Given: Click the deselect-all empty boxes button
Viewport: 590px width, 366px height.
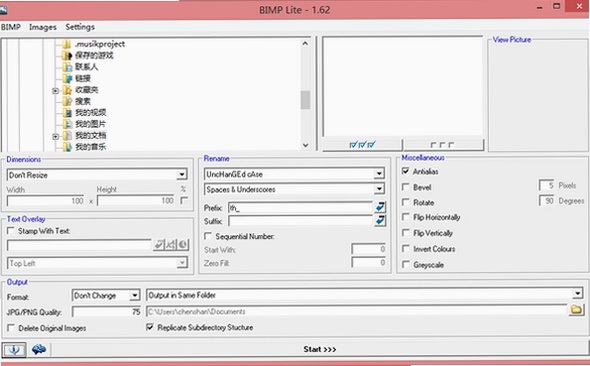Looking at the screenshot, I should pyautogui.click(x=444, y=145).
